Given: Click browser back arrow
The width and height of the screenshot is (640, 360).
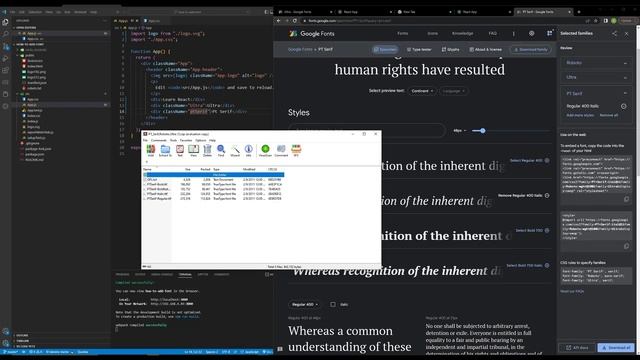Looking at the screenshot, I should point(279,20).
